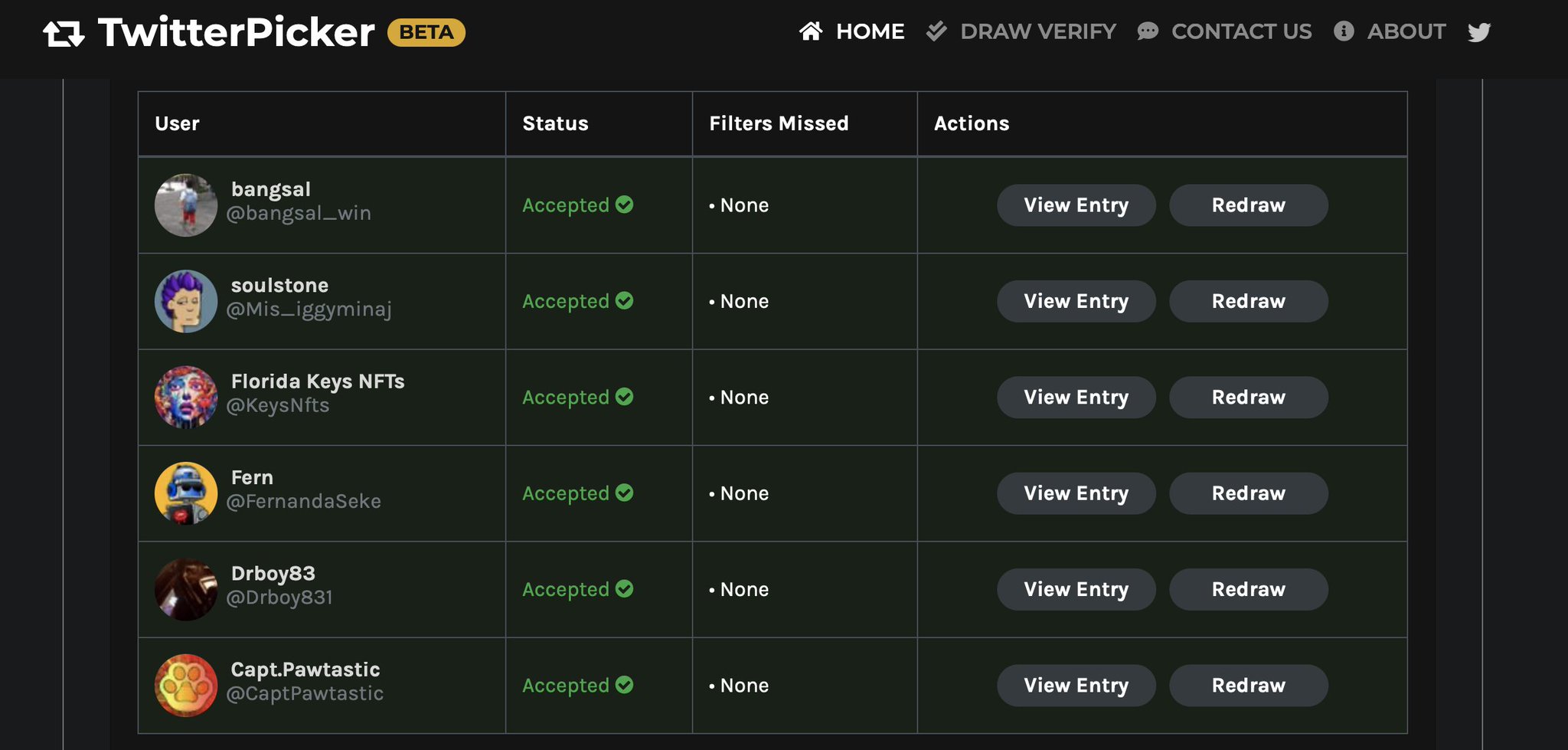Open soulstone's purple-haired avatar
The height and width of the screenshot is (750, 1568).
[186, 301]
